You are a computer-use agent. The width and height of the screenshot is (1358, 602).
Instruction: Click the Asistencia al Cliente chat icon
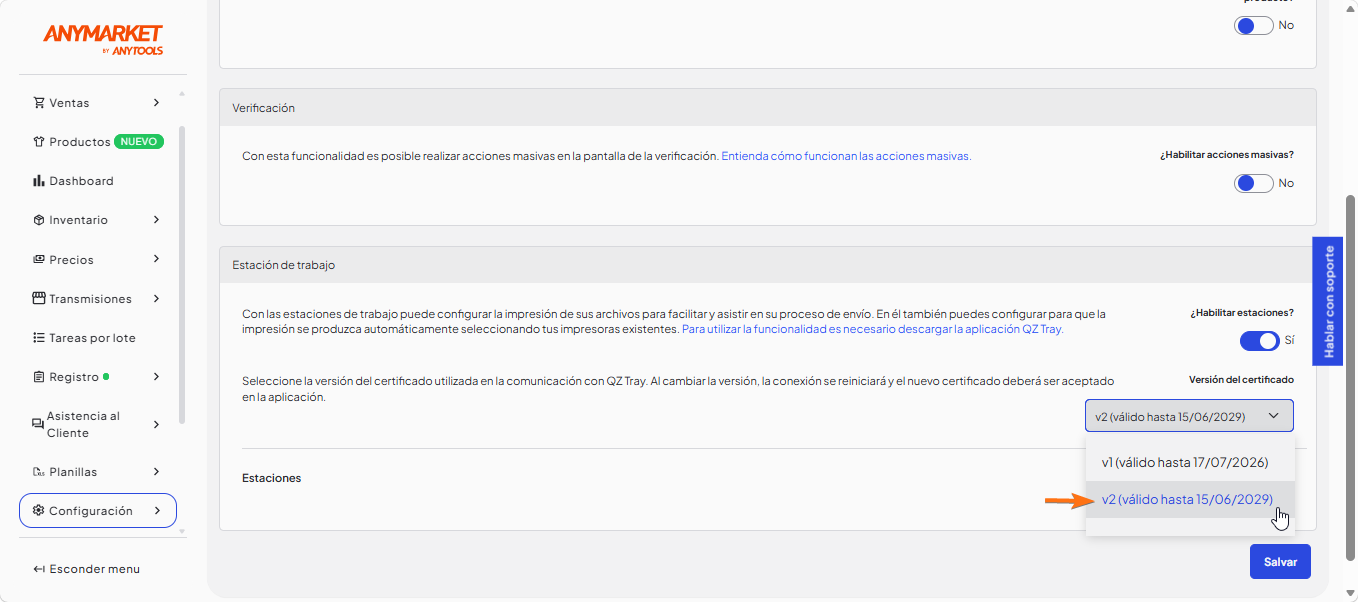38,425
